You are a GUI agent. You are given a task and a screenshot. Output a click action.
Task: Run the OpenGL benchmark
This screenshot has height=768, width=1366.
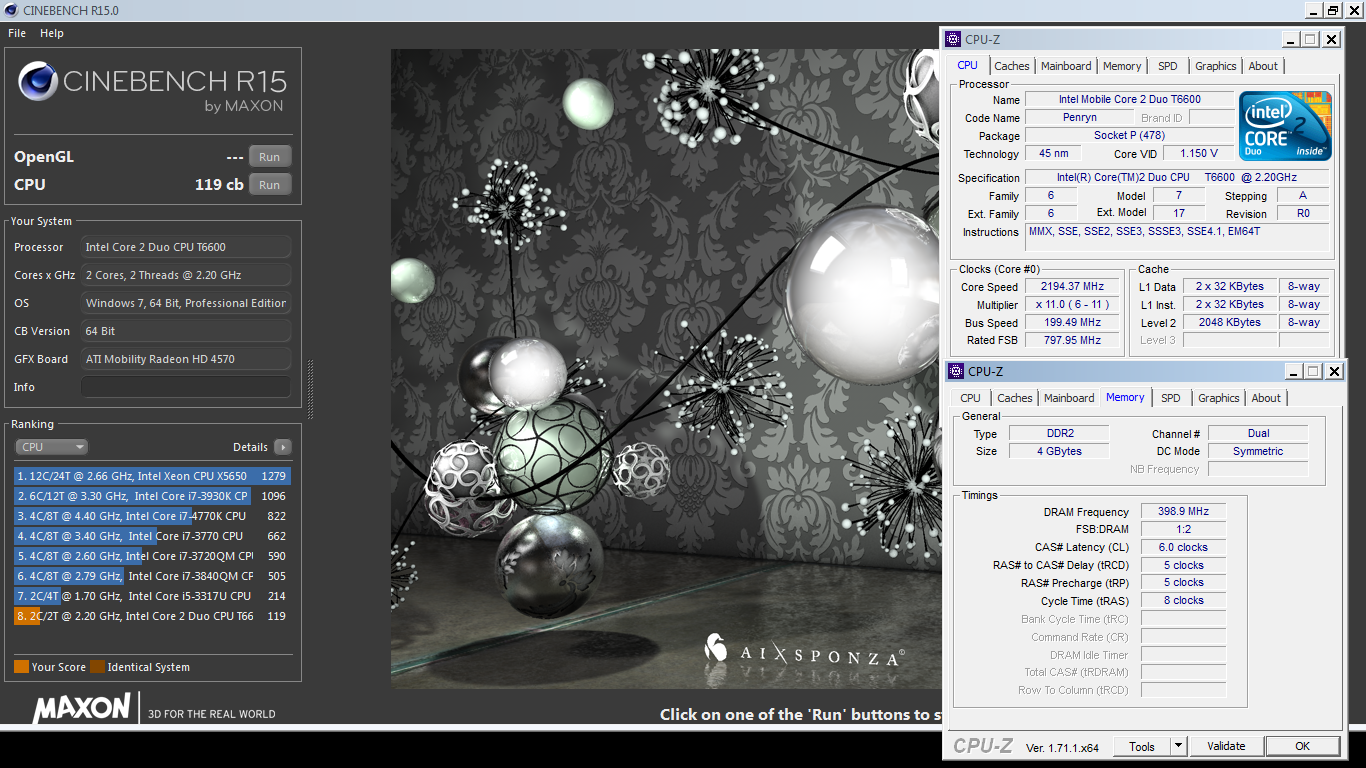click(x=270, y=157)
